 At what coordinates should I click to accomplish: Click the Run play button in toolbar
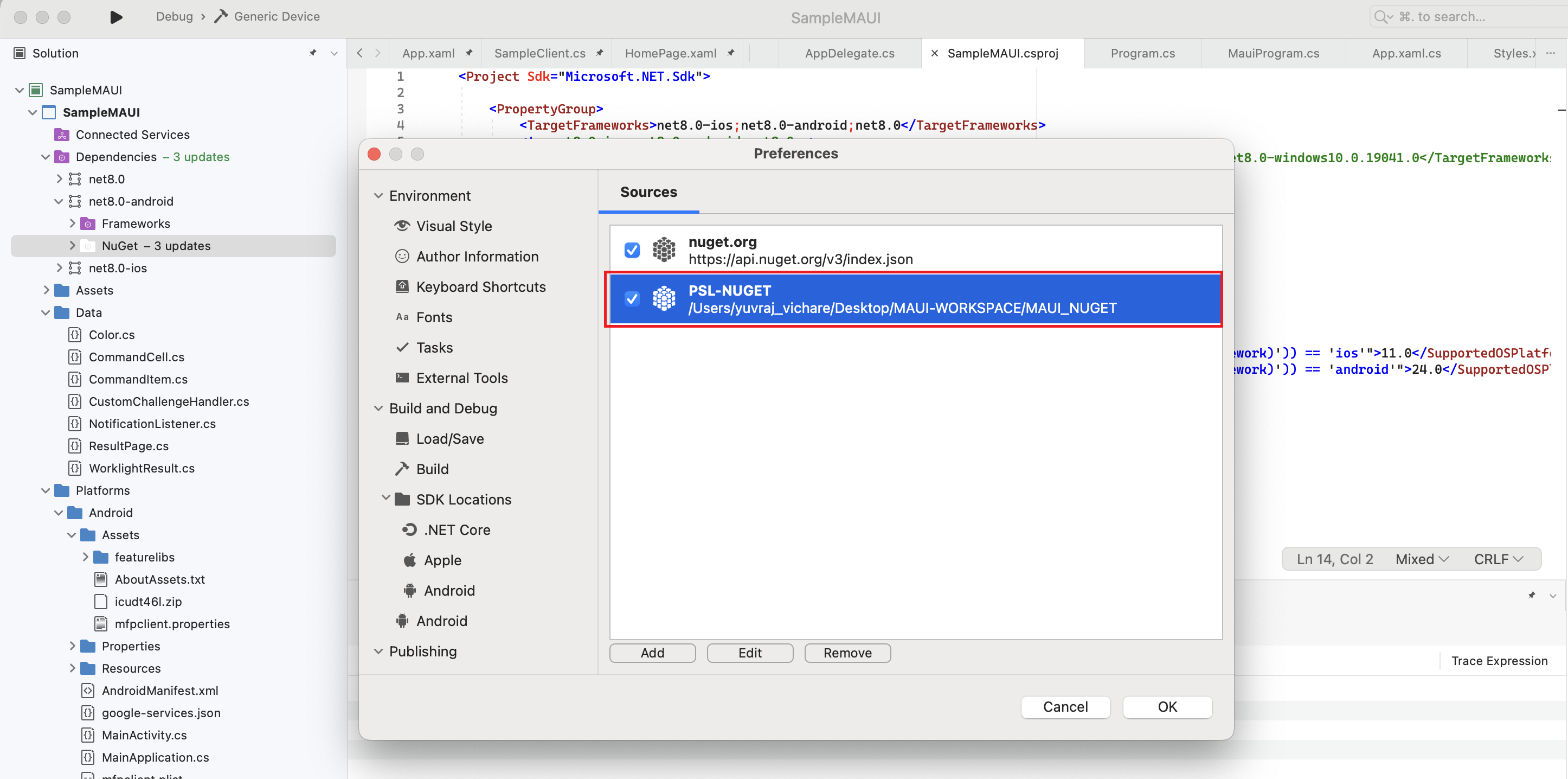(x=115, y=16)
